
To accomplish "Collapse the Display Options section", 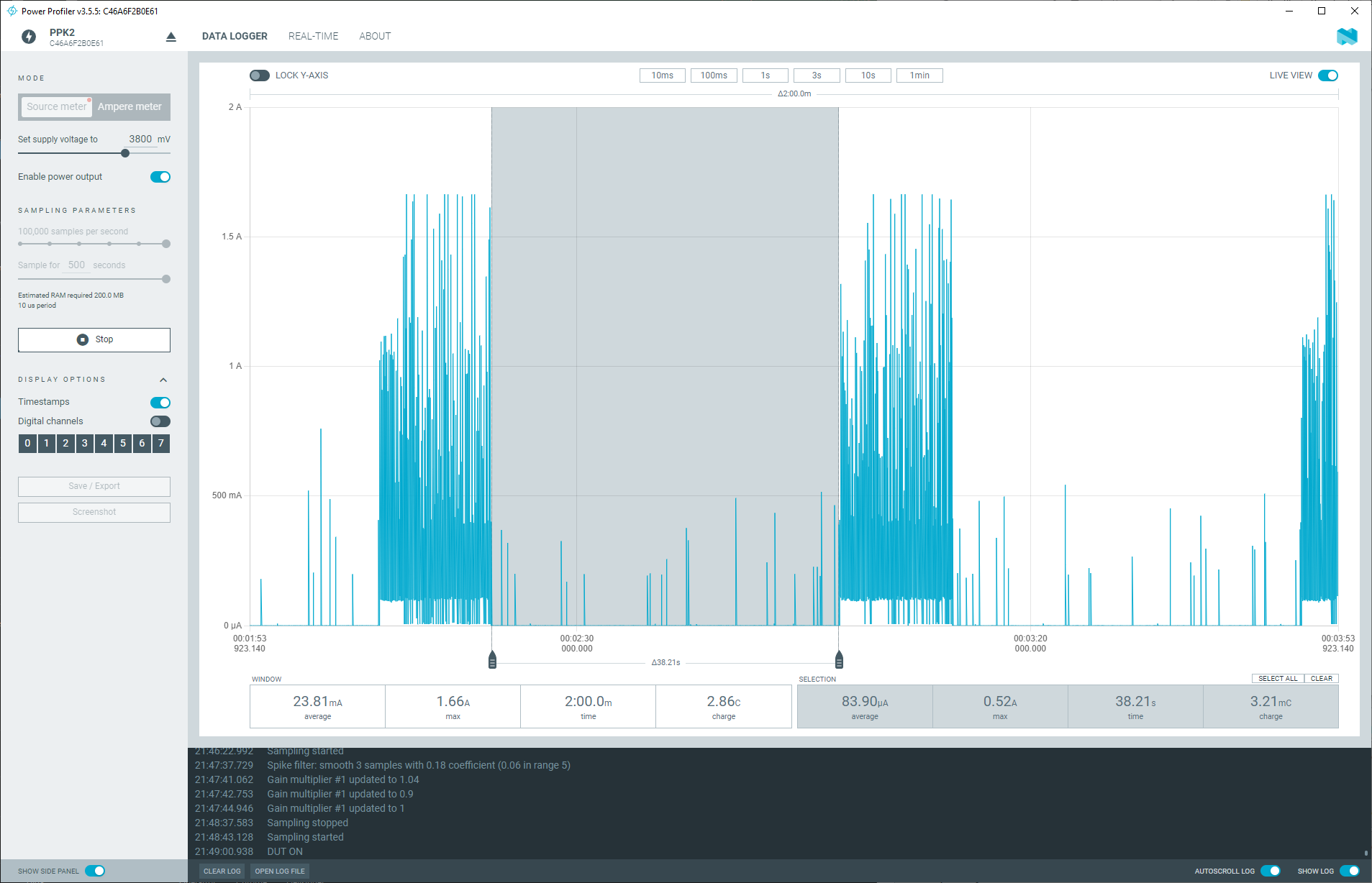I will 163,380.
